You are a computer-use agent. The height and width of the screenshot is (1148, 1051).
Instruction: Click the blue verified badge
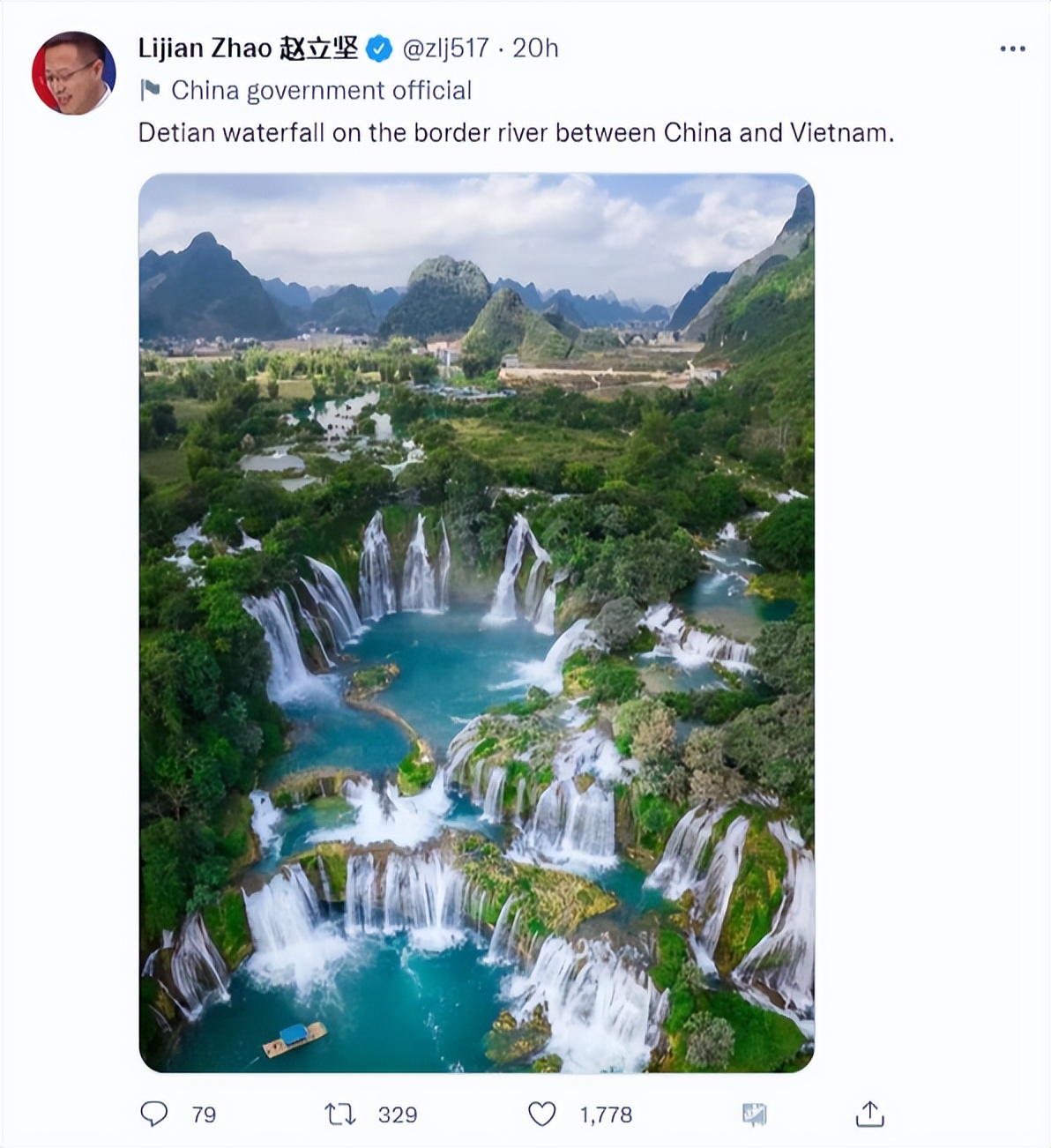click(379, 48)
